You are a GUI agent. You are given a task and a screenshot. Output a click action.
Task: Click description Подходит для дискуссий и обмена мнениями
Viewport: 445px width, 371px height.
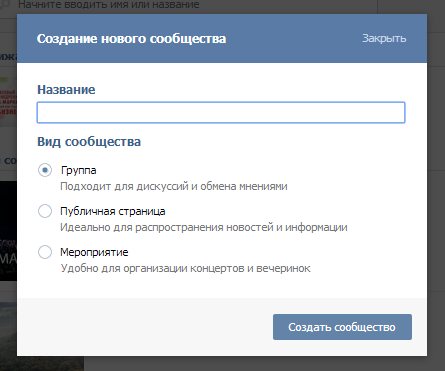174,186
